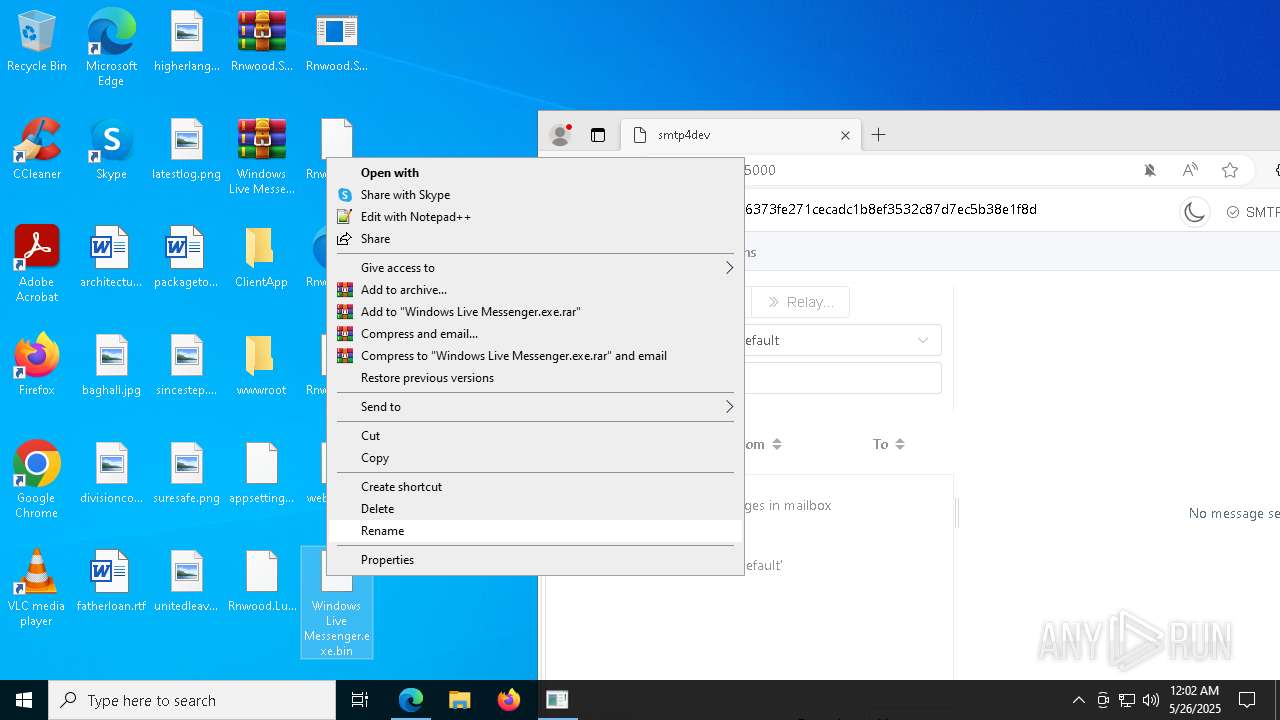The width and height of the screenshot is (1280, 720).
Task: Choose Copy from context menu
Action: click(536, 458)
